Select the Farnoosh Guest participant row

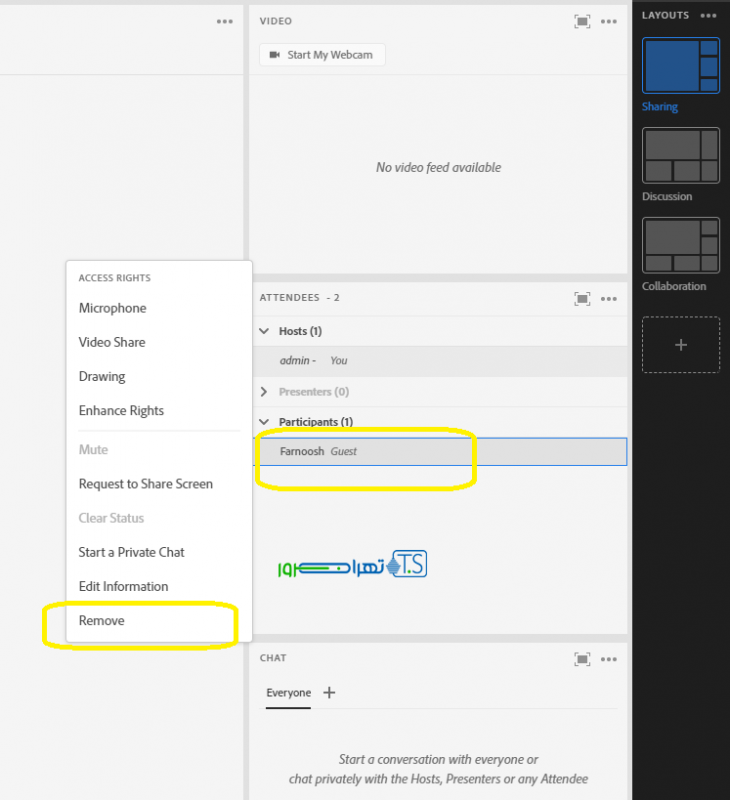(440, 452)
